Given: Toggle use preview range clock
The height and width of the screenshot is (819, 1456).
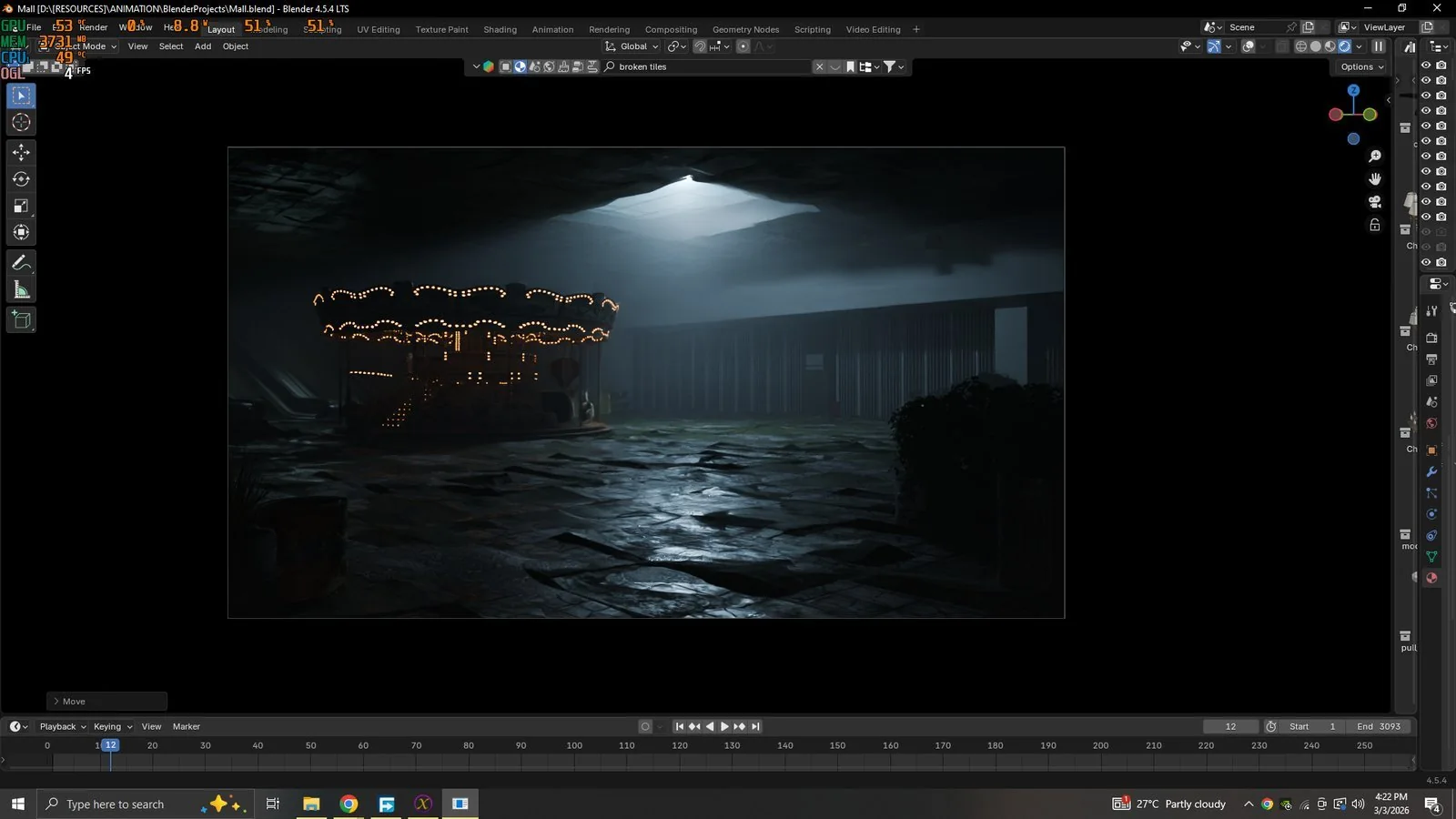Looking at the screenshot, I should tap(1271, 727).
